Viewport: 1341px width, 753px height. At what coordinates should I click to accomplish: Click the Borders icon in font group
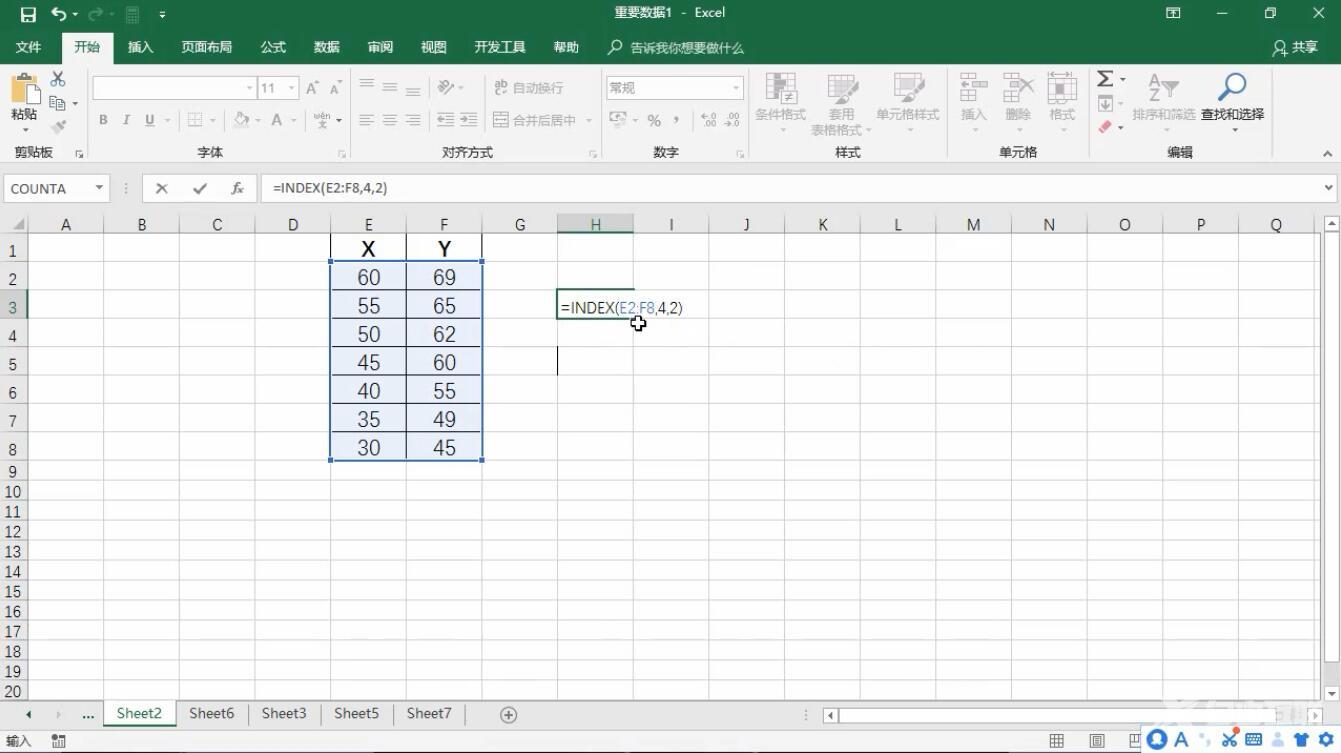(x=194, y=120)
